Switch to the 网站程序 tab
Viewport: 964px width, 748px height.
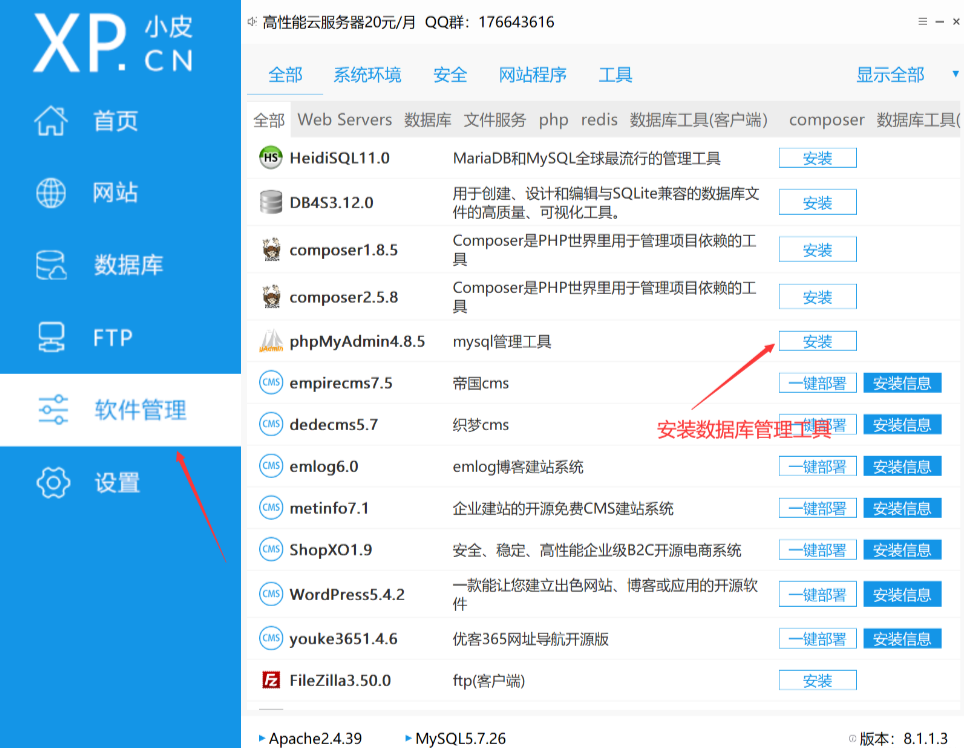click(532, 75)
